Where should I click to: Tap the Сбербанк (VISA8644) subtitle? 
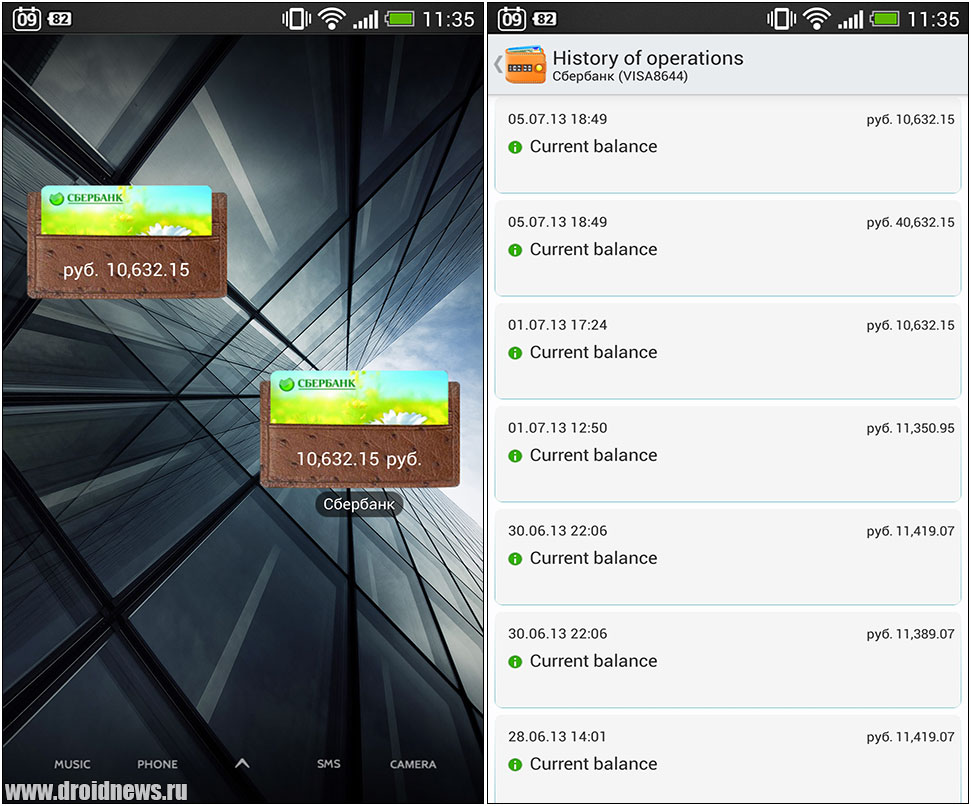[x=620, y=76]
